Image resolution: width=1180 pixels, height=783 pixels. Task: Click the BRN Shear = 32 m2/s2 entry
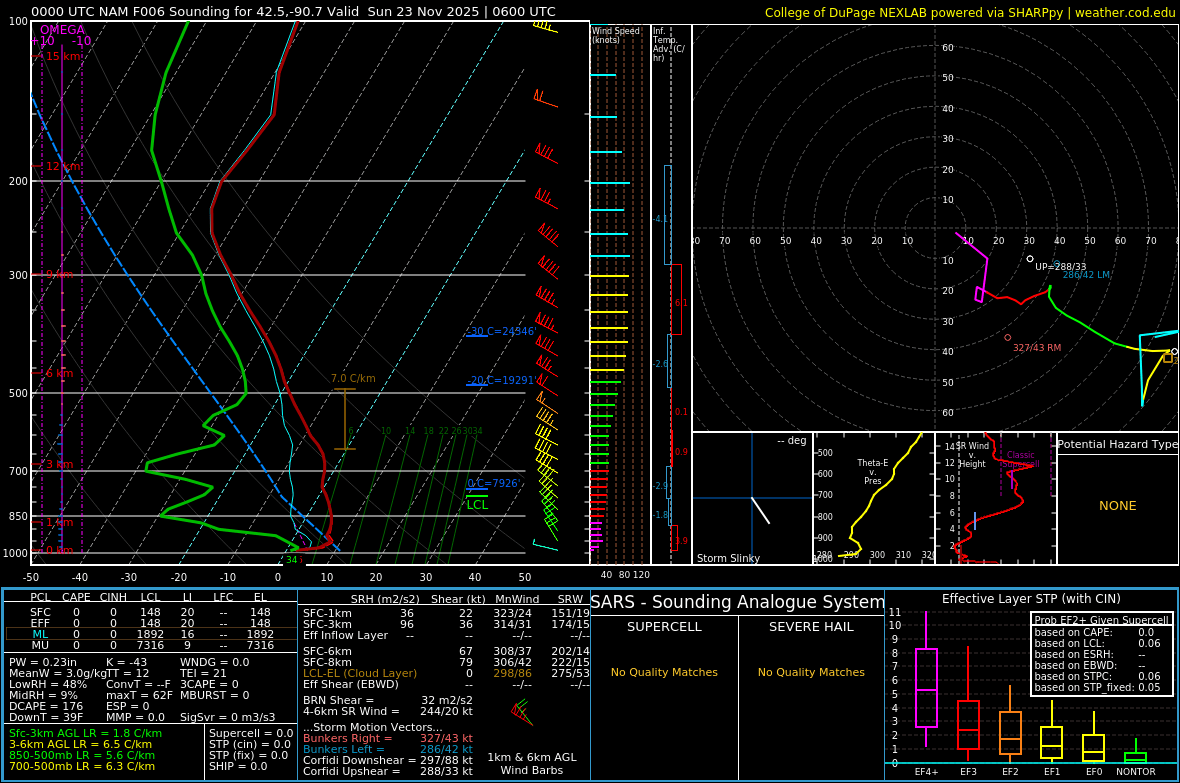(x=388, y=700)
